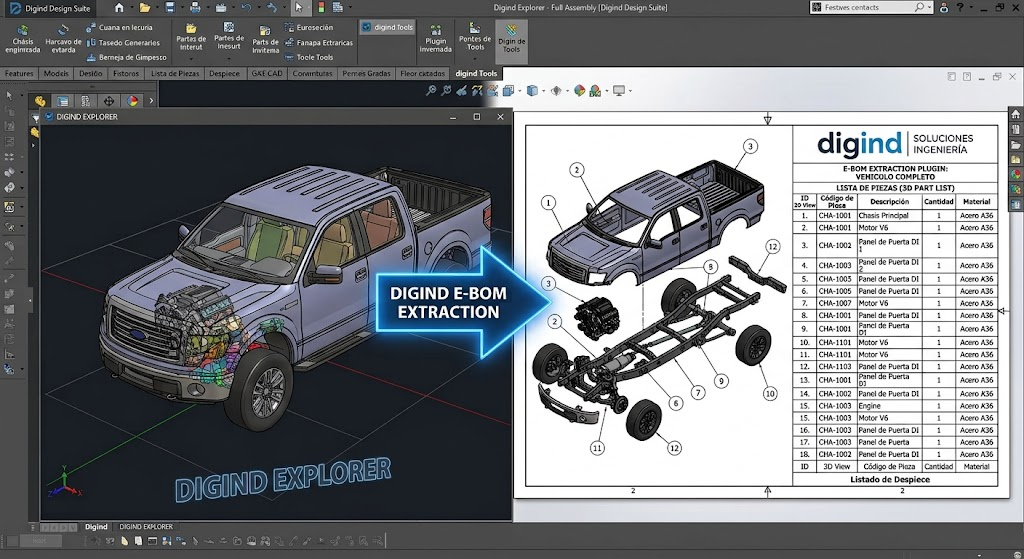Click the scene background icon in view toolbar
This screenshot has height=559, width=1024.
595,91
